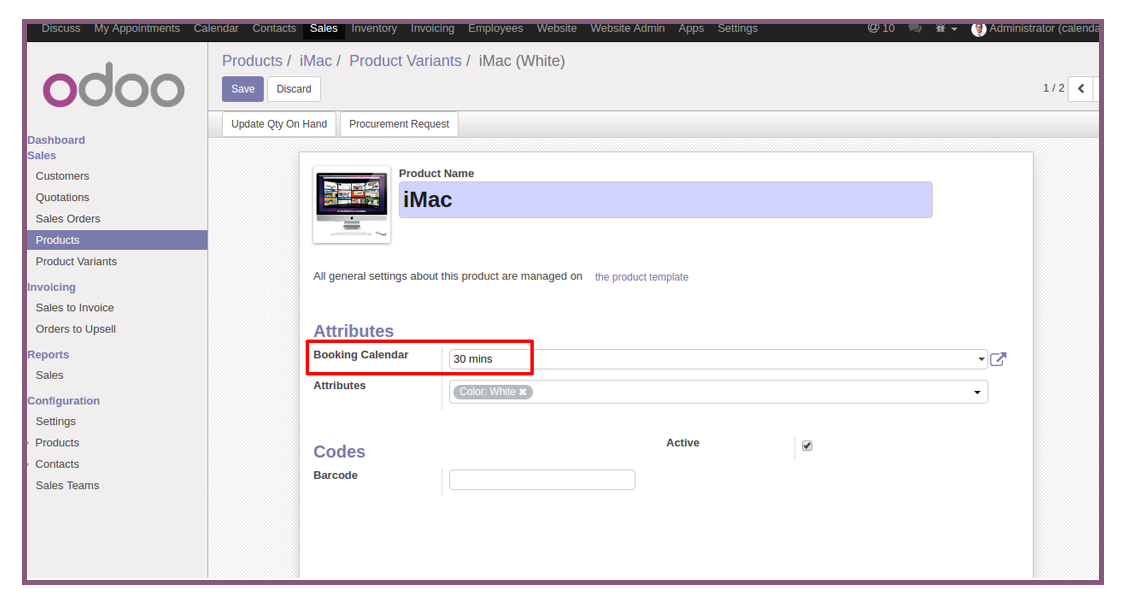This screenshot has height=607, width=1126.
Task: Click the 1 / 2 pager counter
Action: click(1053, 88)
